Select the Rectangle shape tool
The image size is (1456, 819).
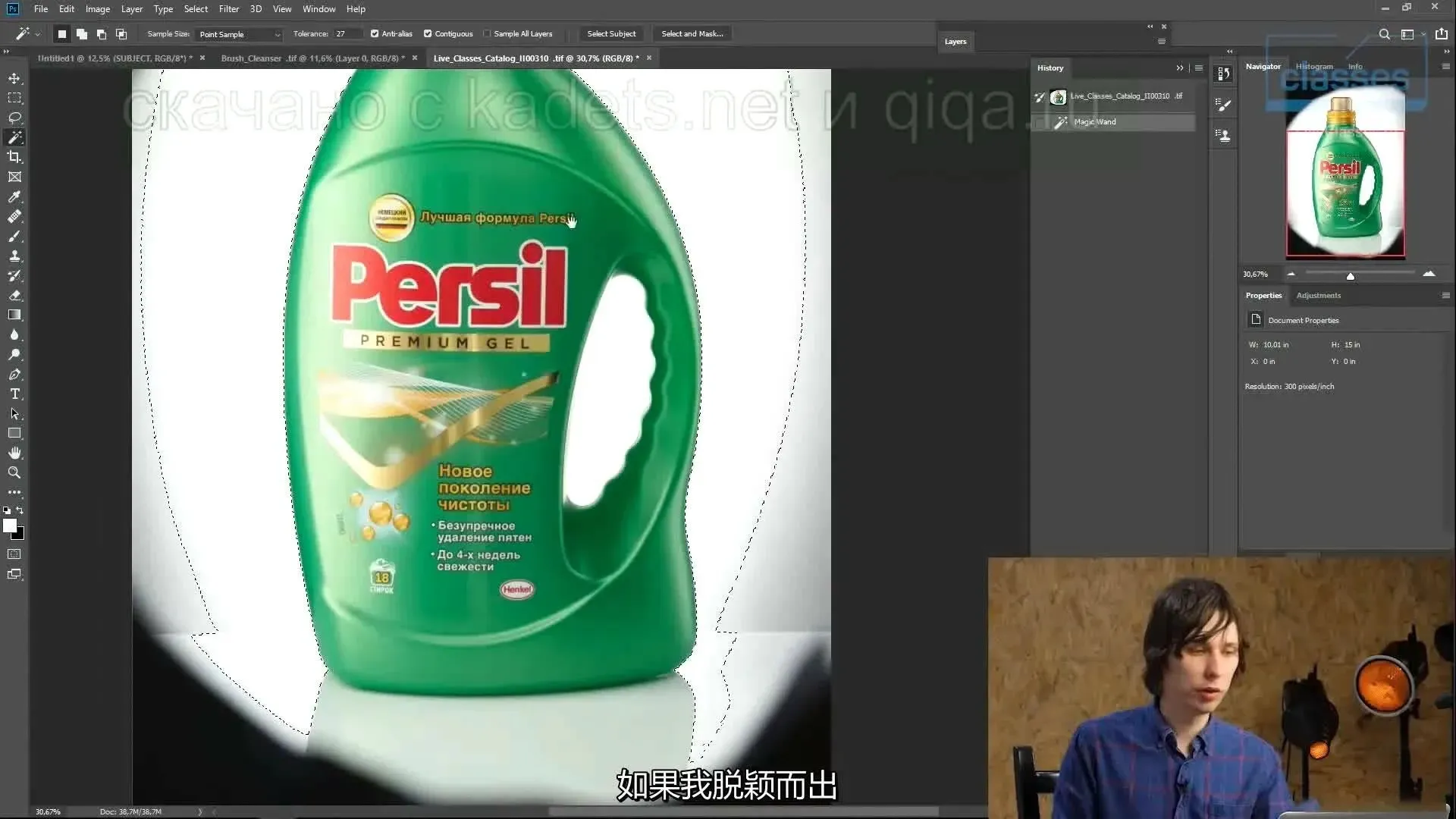[x=14, y=433]
